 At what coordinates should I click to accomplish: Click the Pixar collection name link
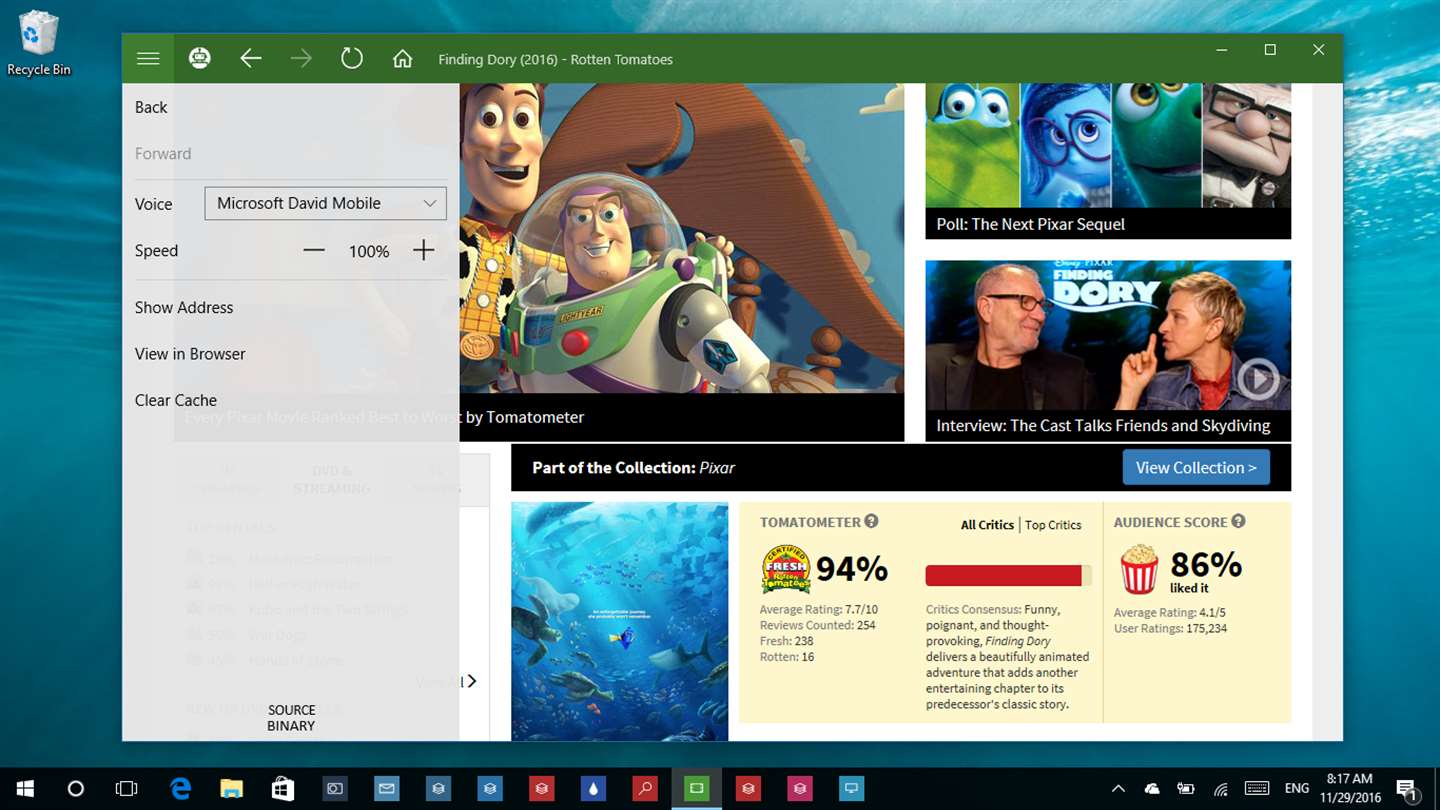(717, 467)
